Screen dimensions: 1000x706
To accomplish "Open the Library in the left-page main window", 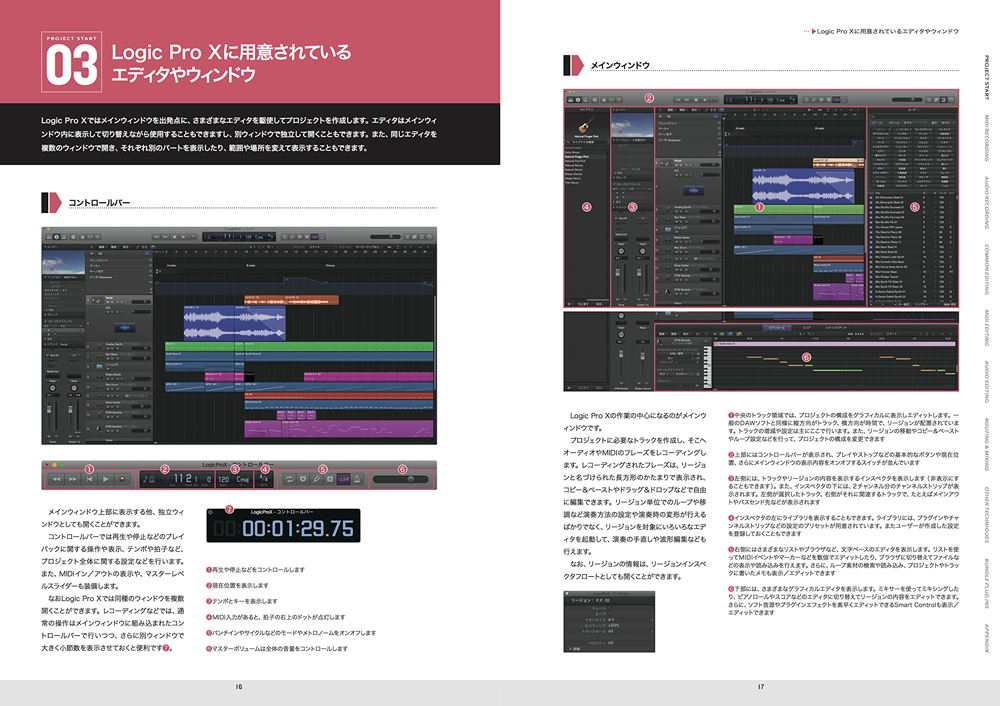I will click(x=49, y=237).
